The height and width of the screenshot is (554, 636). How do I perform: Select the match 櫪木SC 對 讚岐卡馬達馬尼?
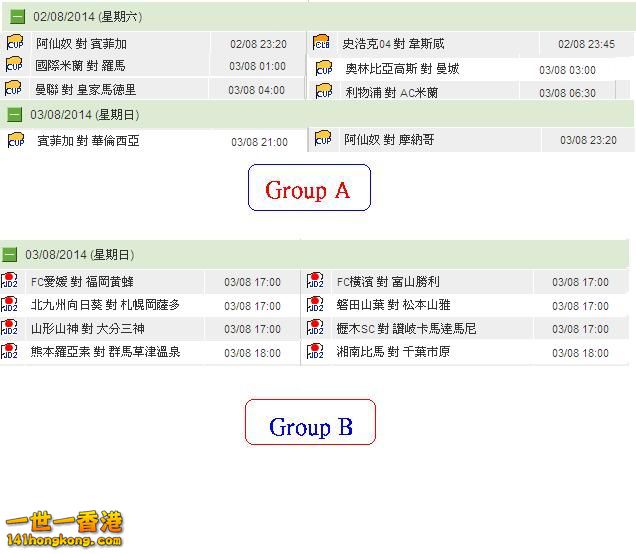pos(406,328)
